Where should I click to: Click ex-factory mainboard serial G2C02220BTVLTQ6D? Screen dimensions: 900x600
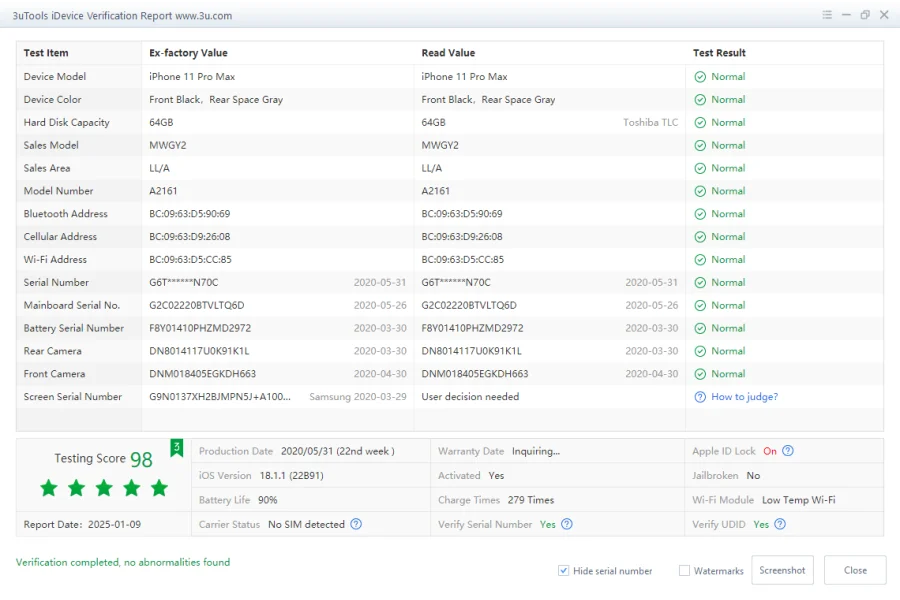(197, 305)
